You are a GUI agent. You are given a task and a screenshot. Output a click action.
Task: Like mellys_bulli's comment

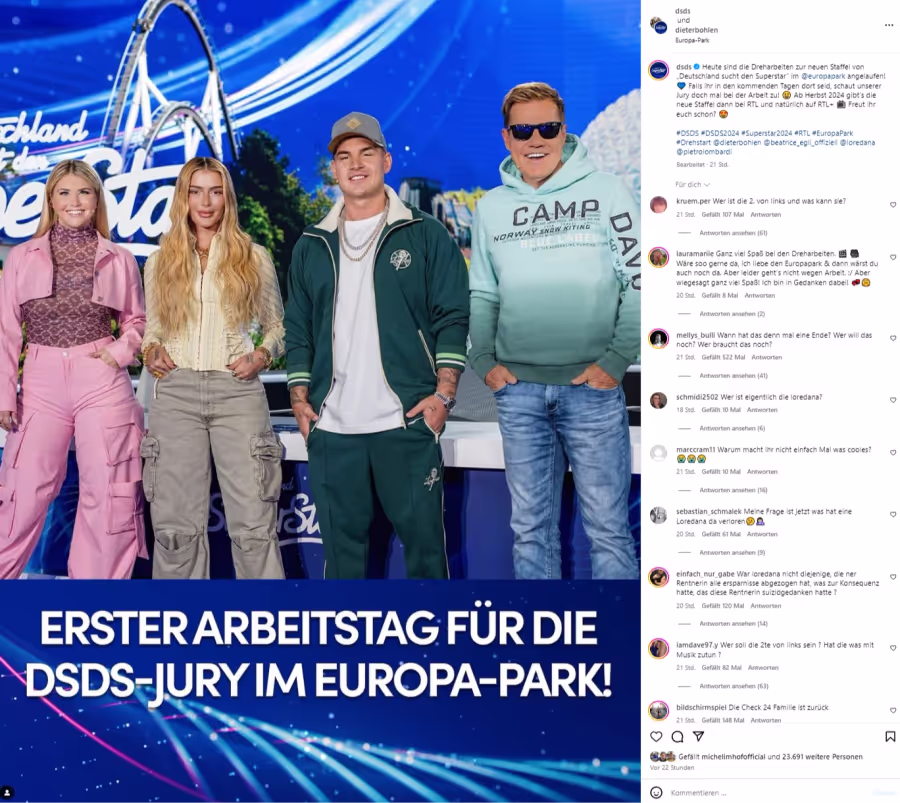[893, 339]
